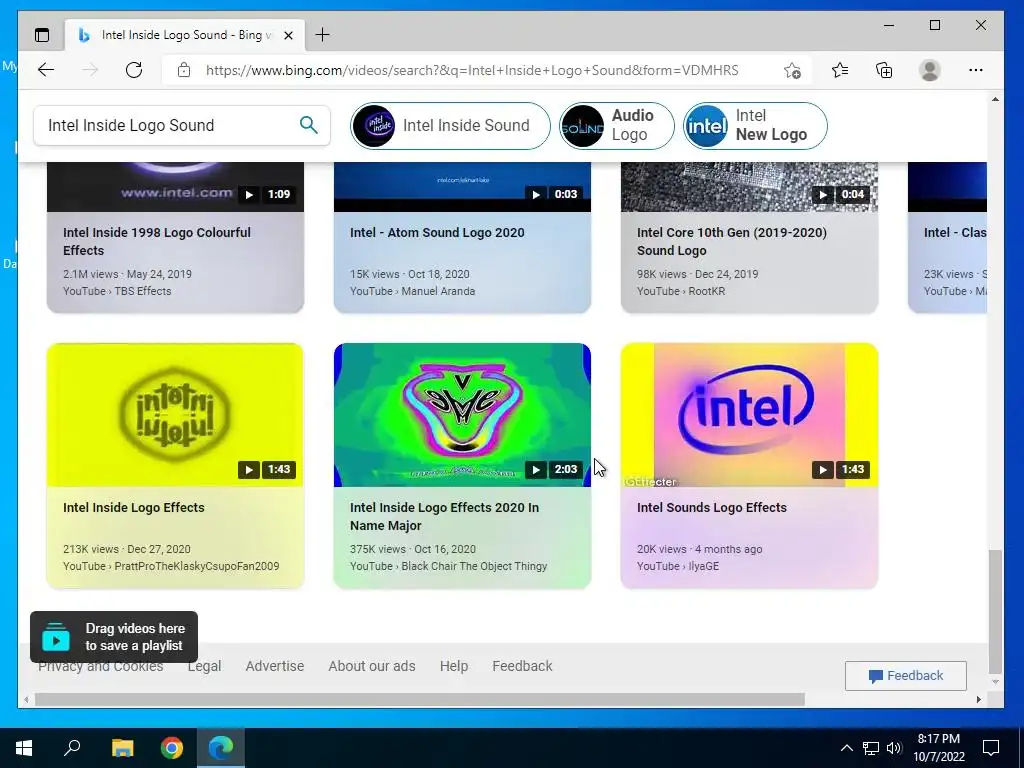Screen dimensions: 1024x768
Task: Select the Intel Inside Logo Sound tab
Action: 185,35
